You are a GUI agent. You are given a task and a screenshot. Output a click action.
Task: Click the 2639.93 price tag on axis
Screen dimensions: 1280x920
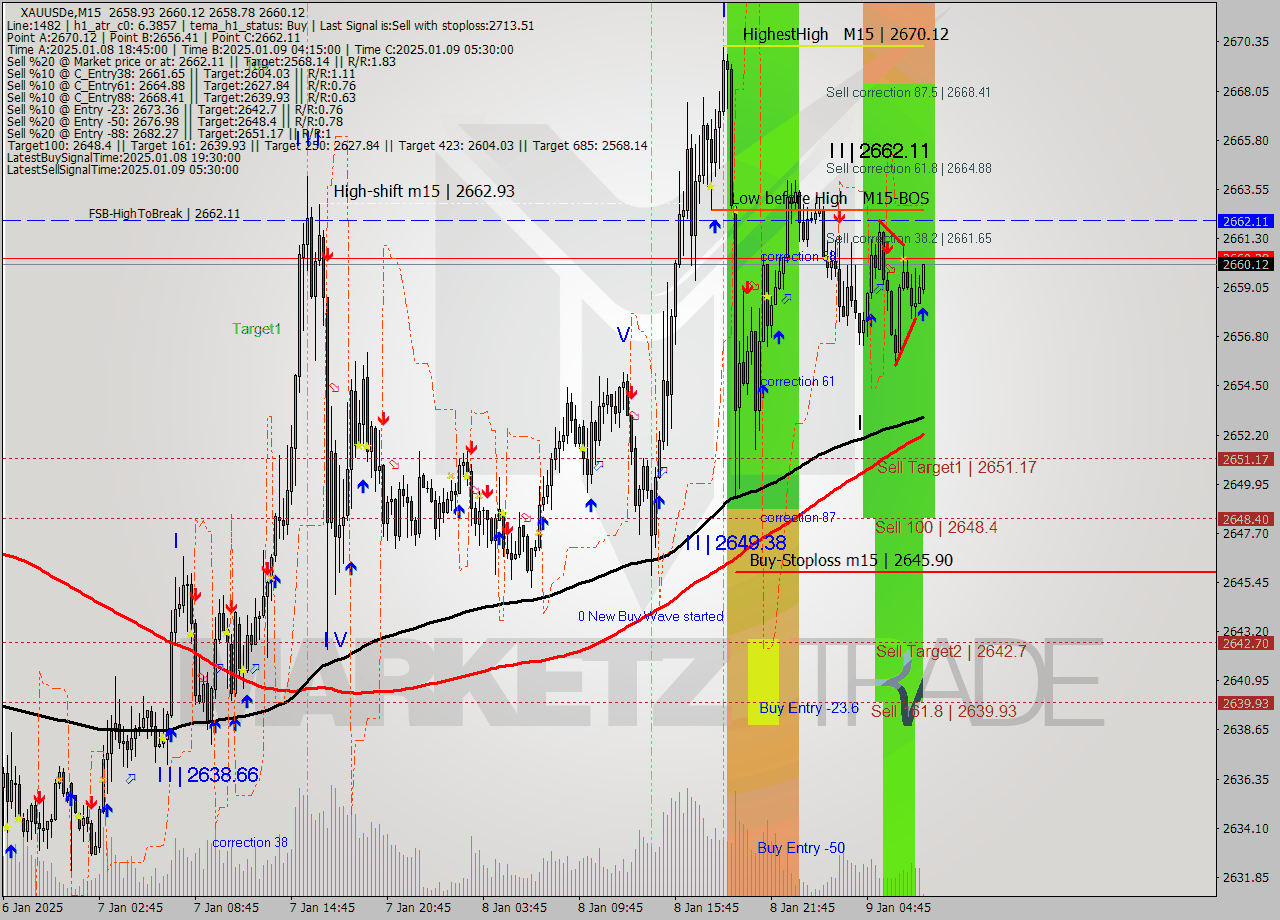(1246, 703)
